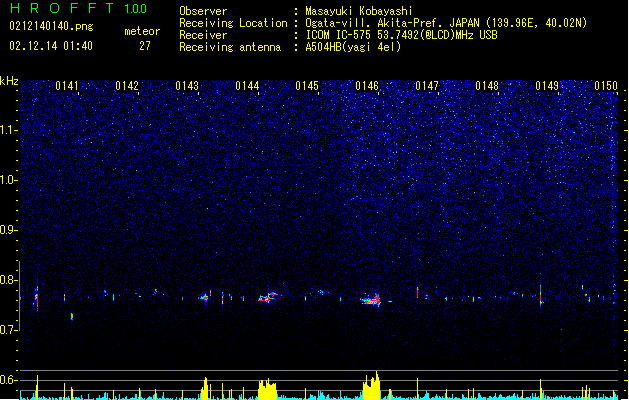Click the 0.8 kHz axis label
This screenshot has width=629, height=400.
[x=9, y=280]
